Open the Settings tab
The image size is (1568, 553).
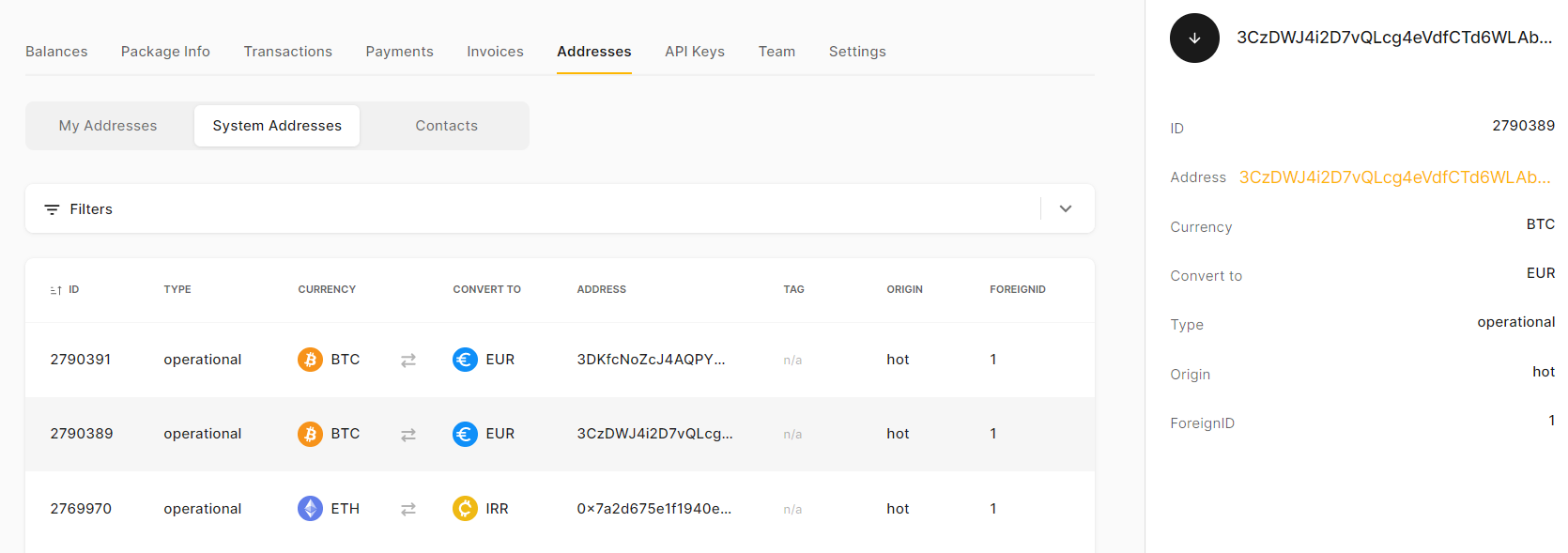[x=857, y=52]
